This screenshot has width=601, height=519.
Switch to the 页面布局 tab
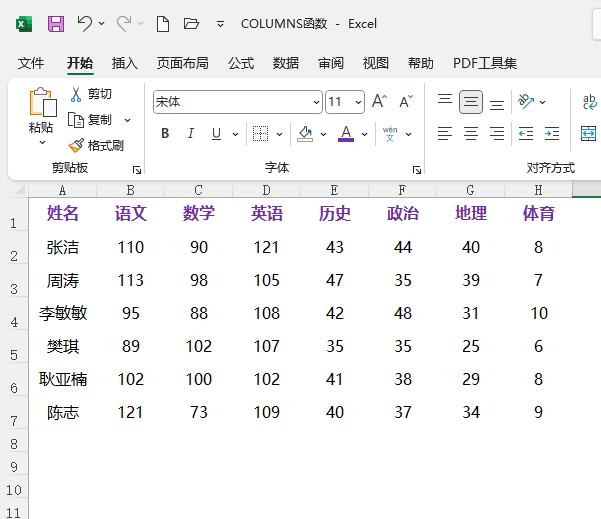pyautogui.click(x=182, y=63)
